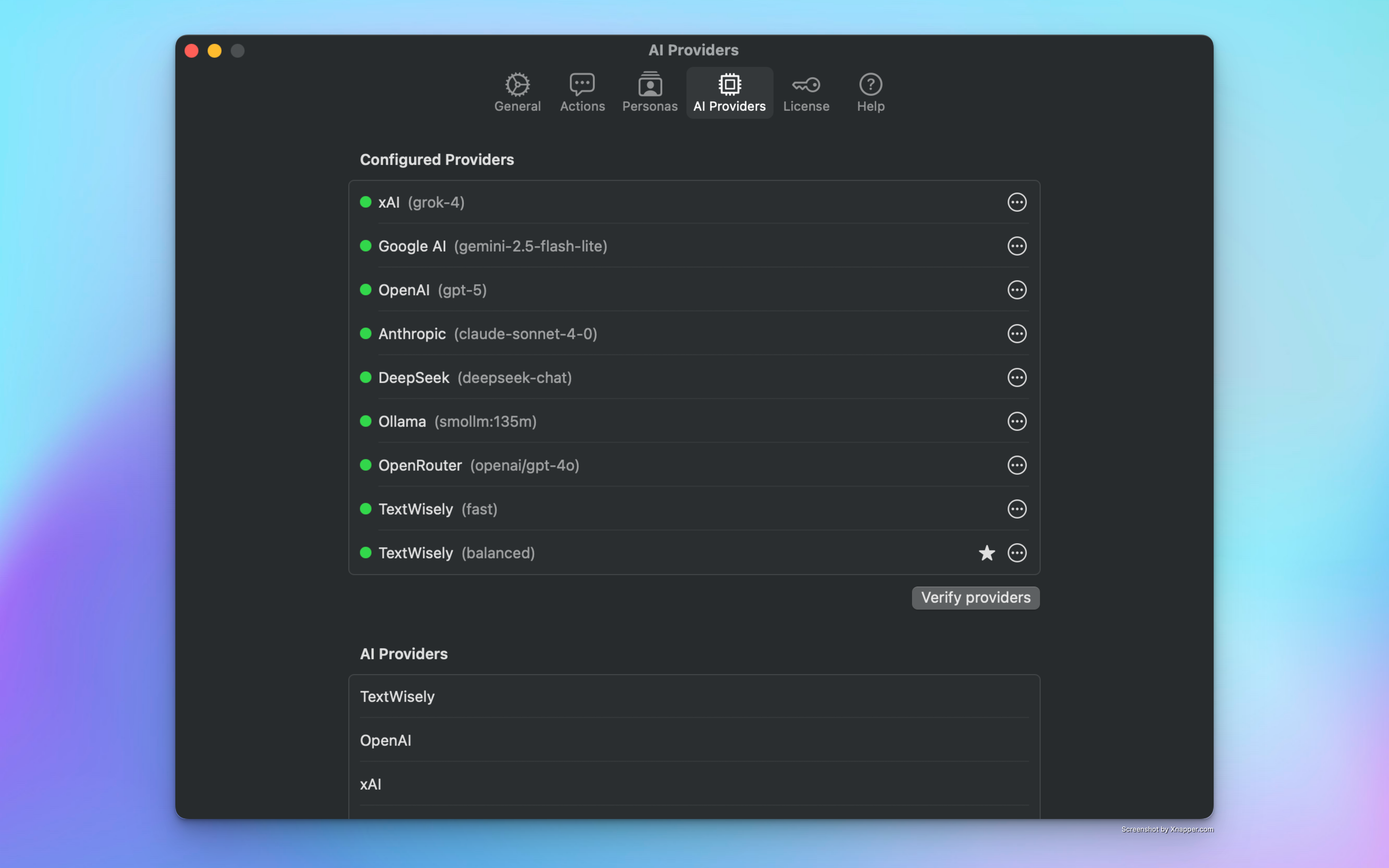Screen dimensions: 1389x868
Task: Open the Help question mark icon
Action: coord(870,85)
